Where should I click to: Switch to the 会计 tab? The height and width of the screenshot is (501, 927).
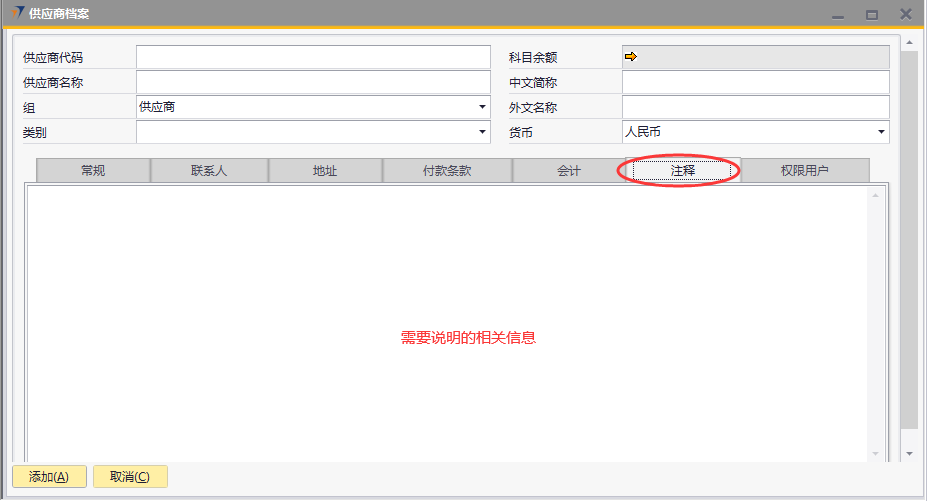pos(569,171)
